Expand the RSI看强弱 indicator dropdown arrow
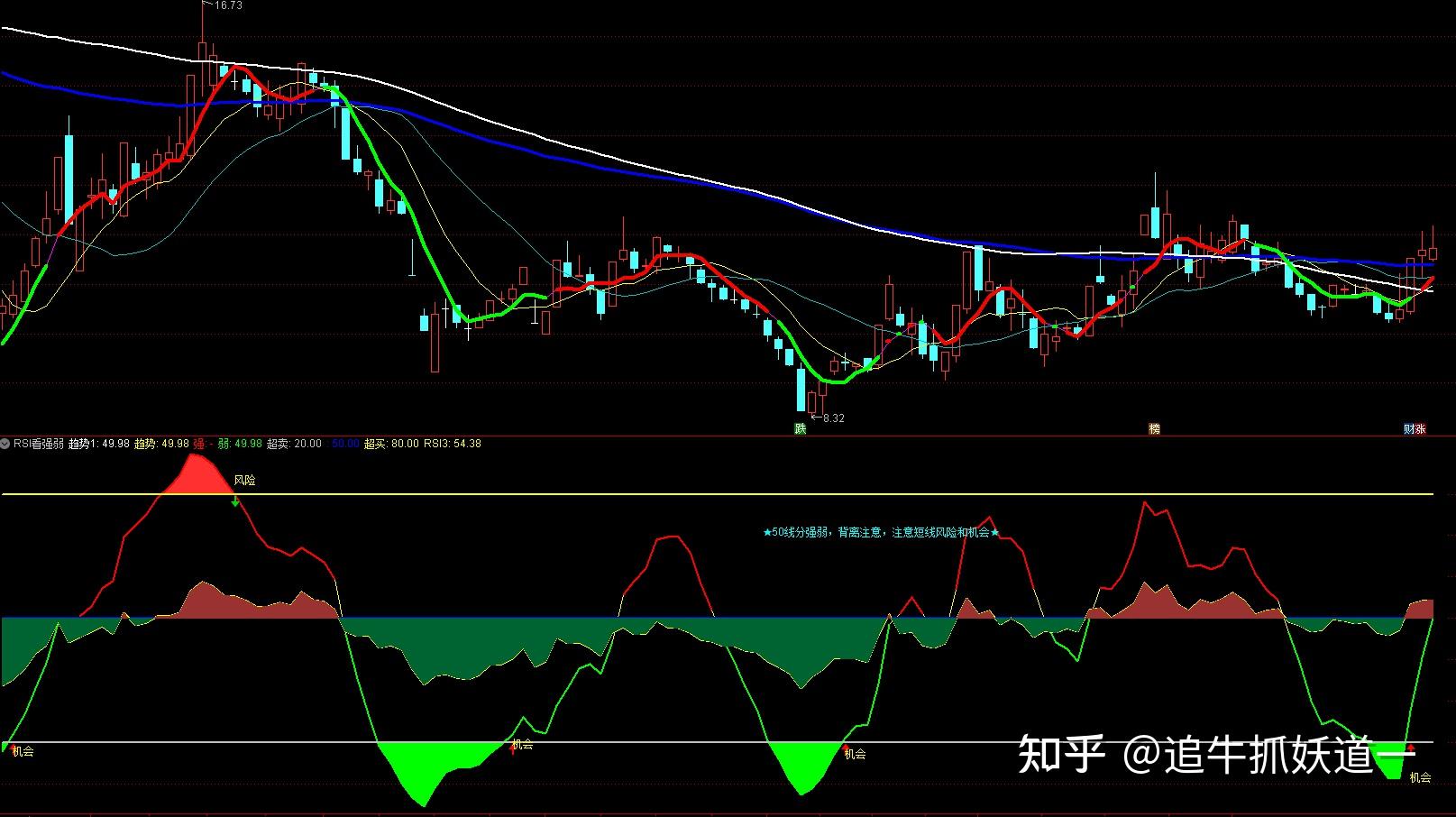The width and height of the screenshot is (1456, 817). 5,444
